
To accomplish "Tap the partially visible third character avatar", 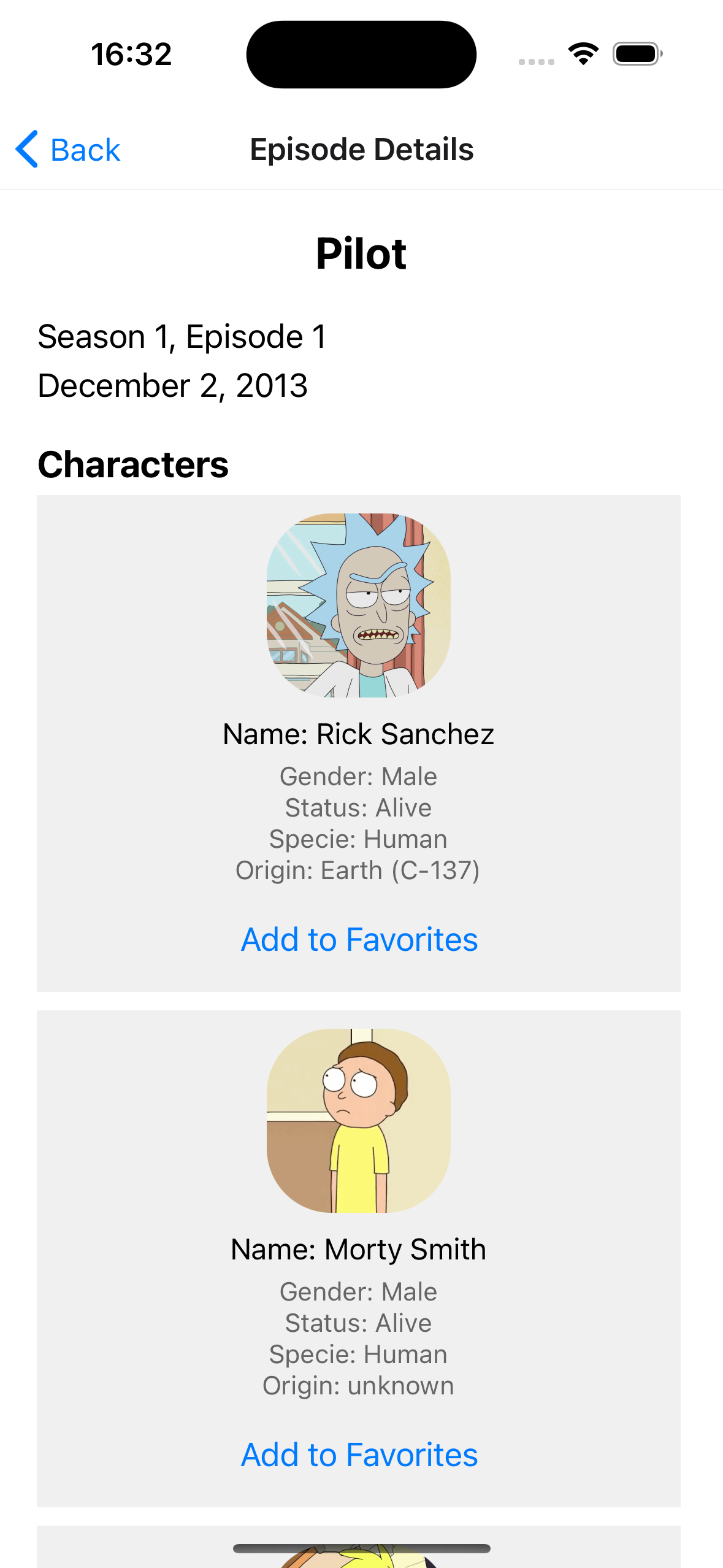I will tap(359, 1559).
